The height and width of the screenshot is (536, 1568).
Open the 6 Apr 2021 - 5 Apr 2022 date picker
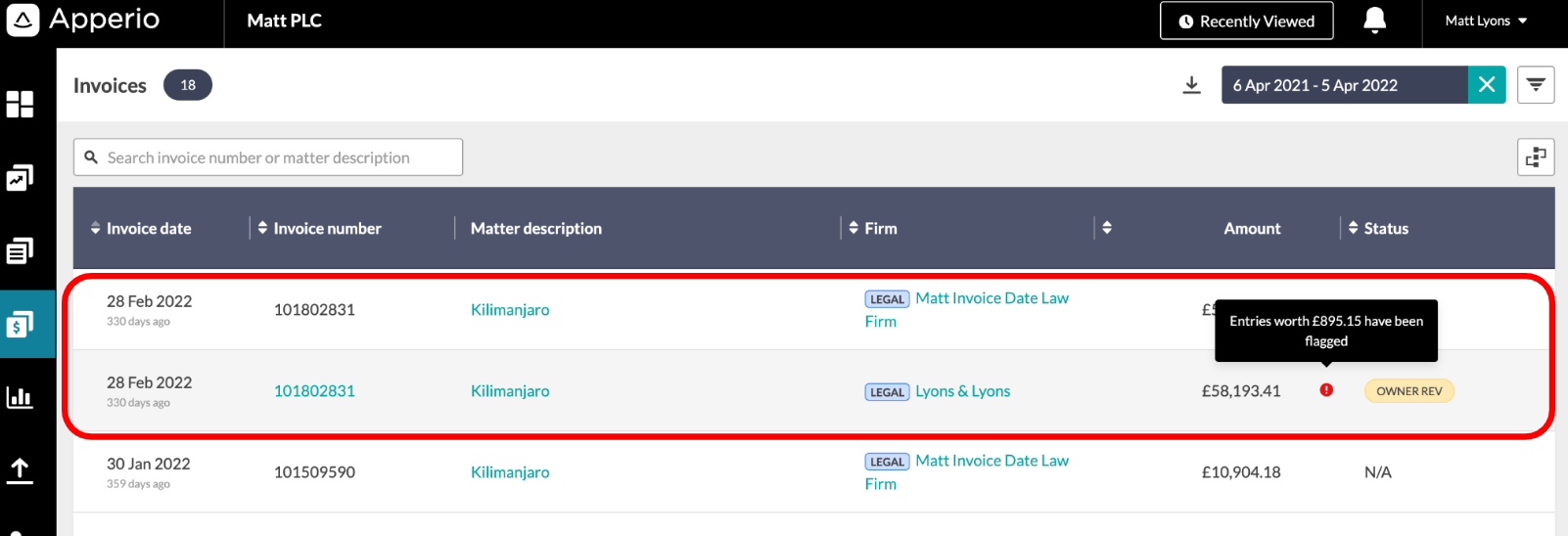[1344, 85]
